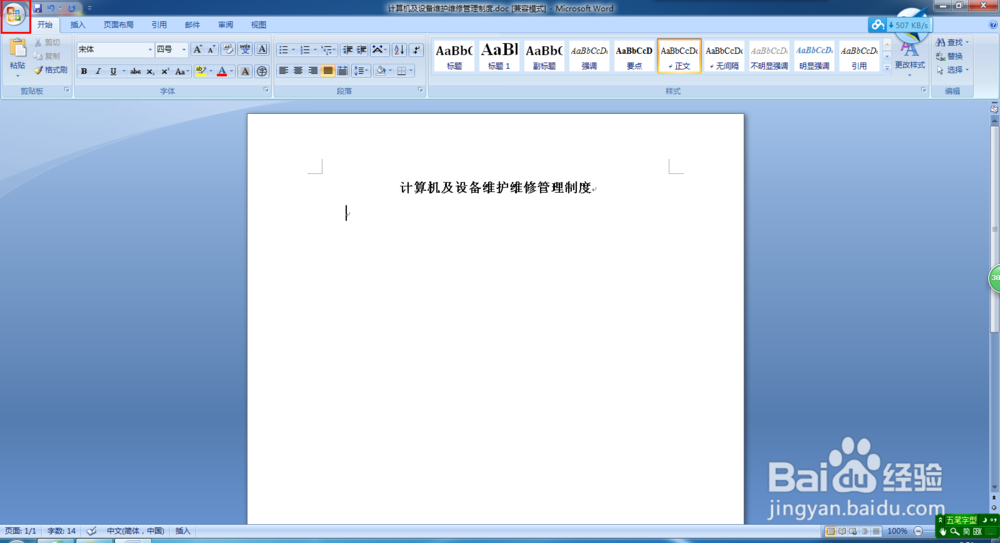Apply superscript formatting
The image size is (1000, 543).
pyautogui.click(x=165, y=71)
